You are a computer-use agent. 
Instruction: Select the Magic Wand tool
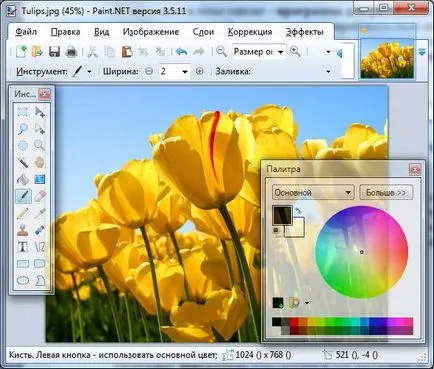click(x=23, y=163)
